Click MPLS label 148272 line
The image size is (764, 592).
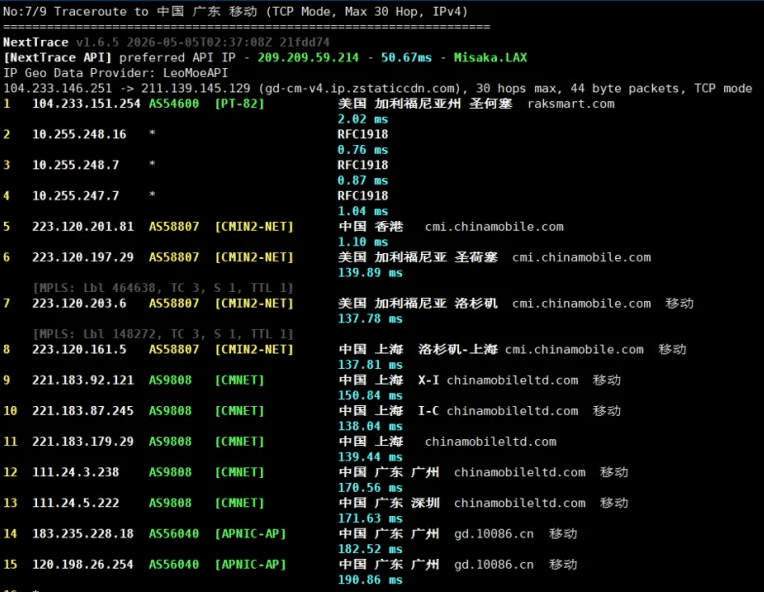click(163, 334)
